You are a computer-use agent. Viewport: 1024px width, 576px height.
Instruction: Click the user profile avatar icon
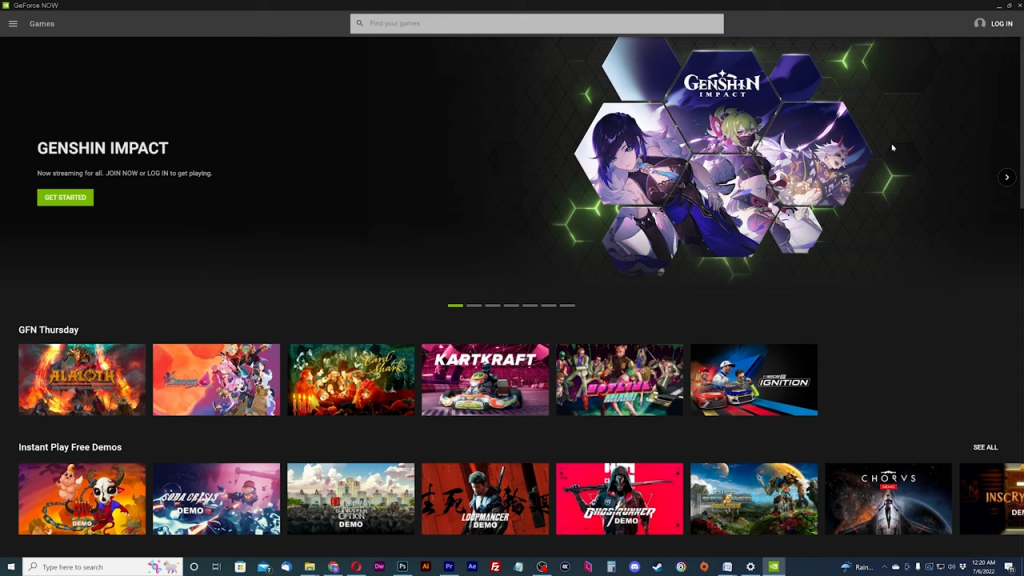(x=980, y=24)
